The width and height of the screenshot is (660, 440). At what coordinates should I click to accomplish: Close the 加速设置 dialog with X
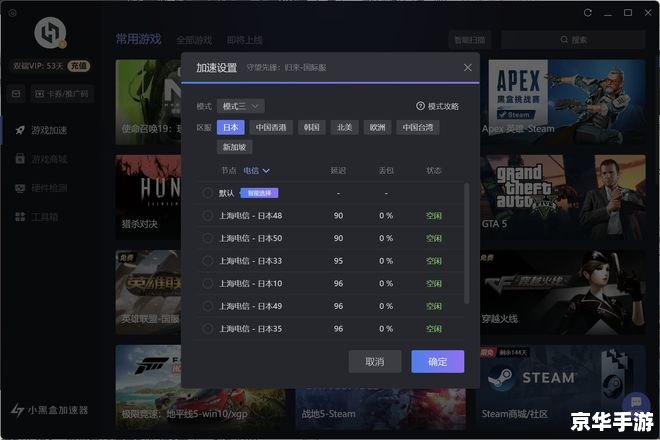(468, 67)
